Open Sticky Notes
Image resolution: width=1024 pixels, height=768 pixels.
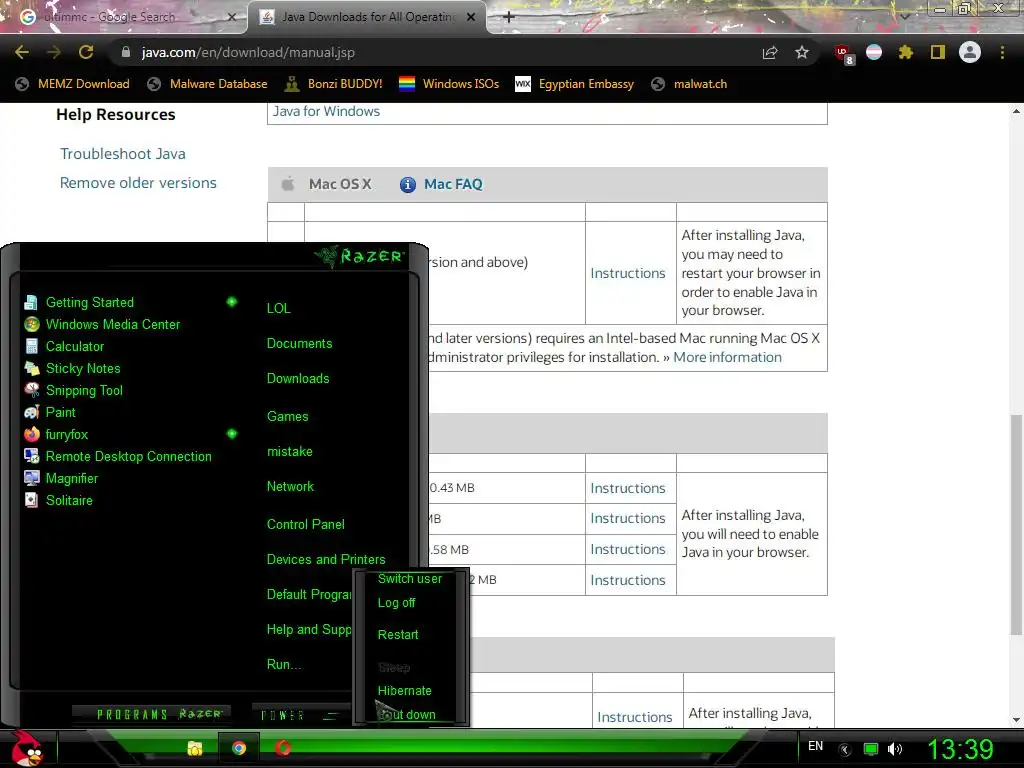coord(83,368)
